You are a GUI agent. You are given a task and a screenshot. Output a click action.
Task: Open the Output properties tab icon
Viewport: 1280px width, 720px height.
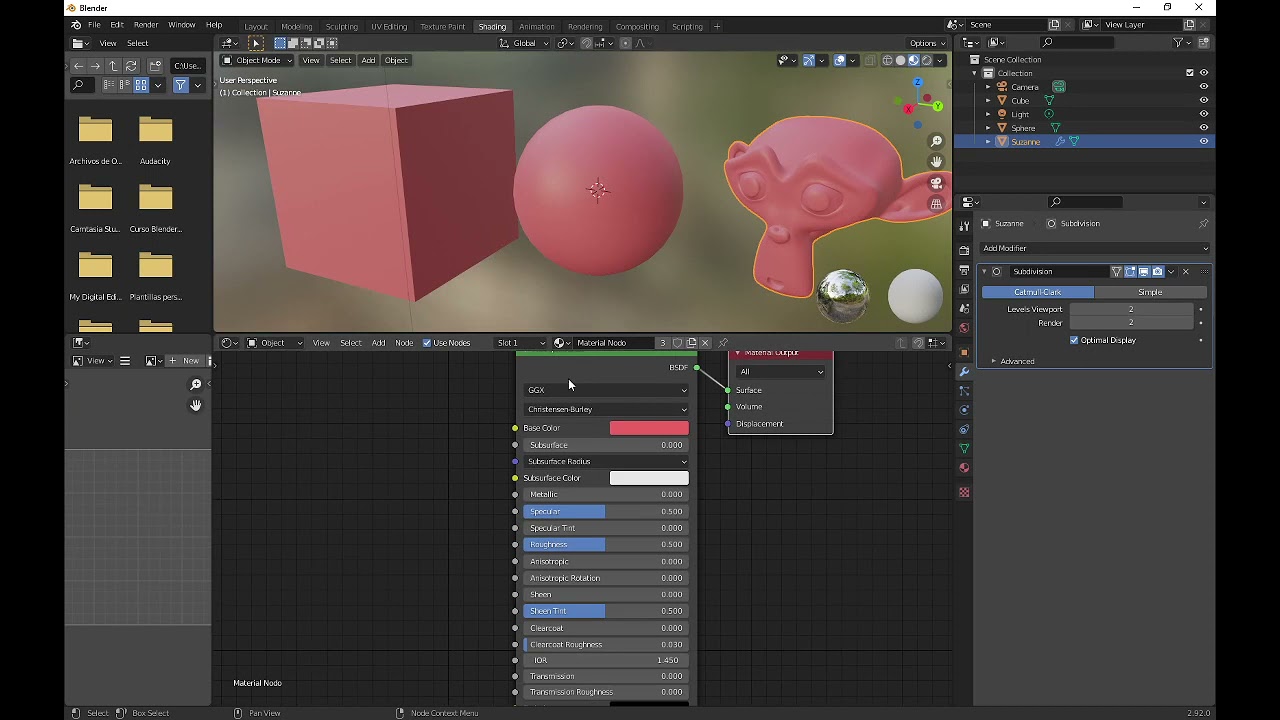tap(964, 270)
